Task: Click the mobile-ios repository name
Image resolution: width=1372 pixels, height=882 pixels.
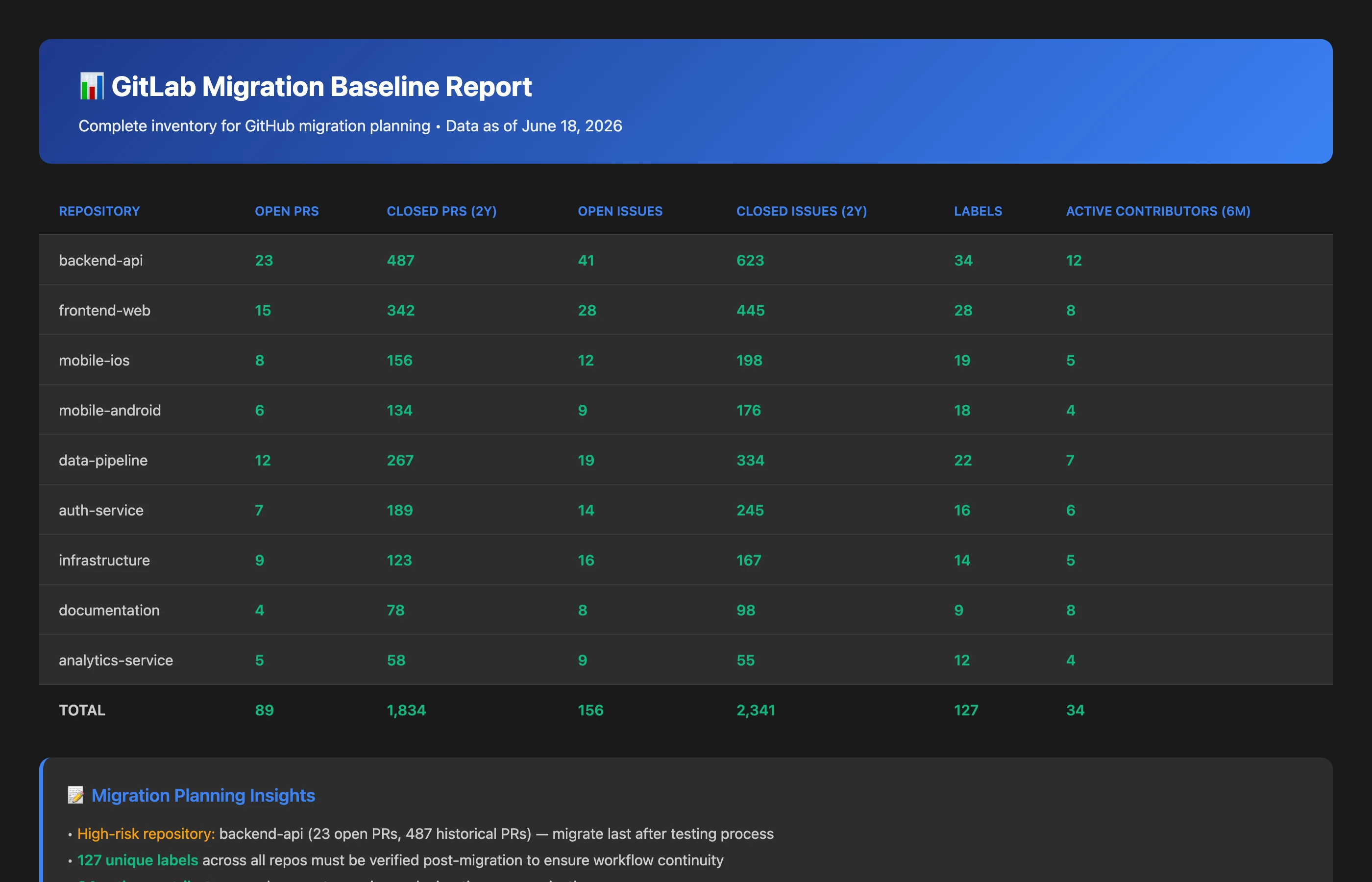Action: (x=94, y=360)
